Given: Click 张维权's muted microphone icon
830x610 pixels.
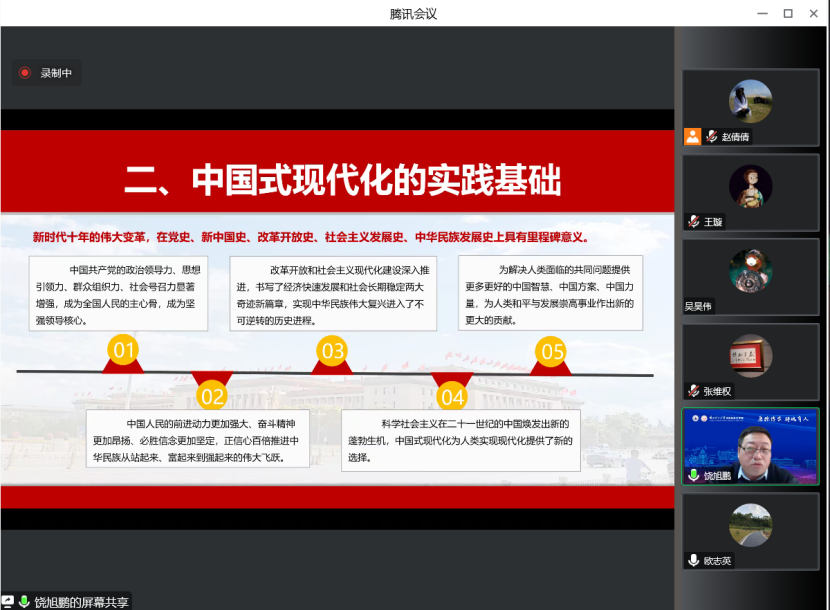Looking at the screenshot, I should tap(692, 391).
